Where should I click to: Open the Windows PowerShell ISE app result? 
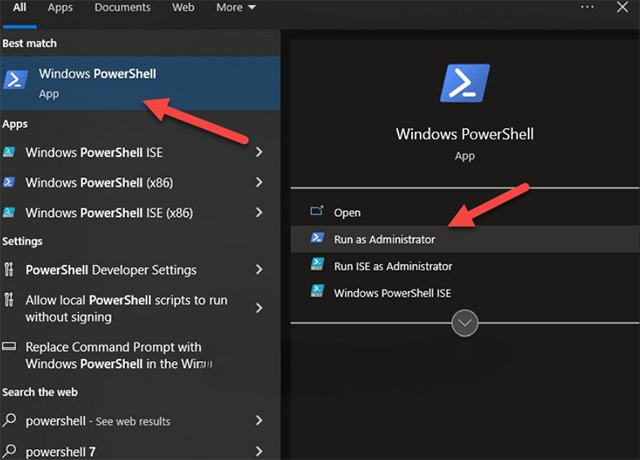click(x=140, y=152)
